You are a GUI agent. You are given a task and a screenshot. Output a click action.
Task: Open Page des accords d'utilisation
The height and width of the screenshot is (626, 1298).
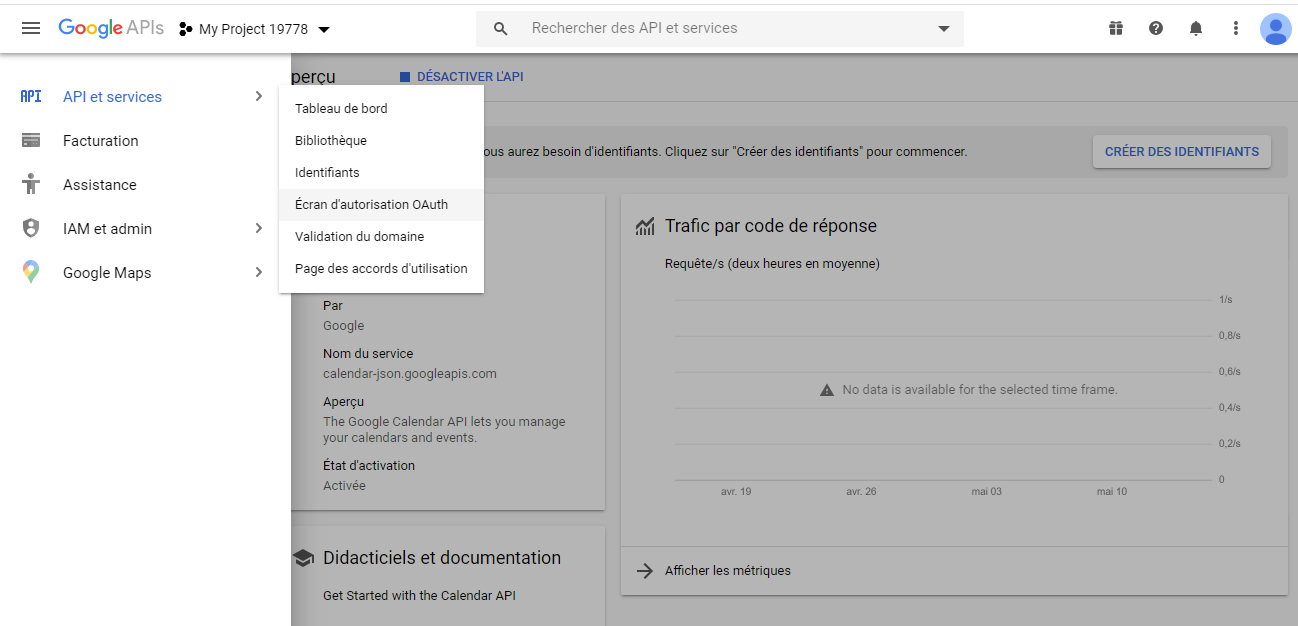(381, 268)
